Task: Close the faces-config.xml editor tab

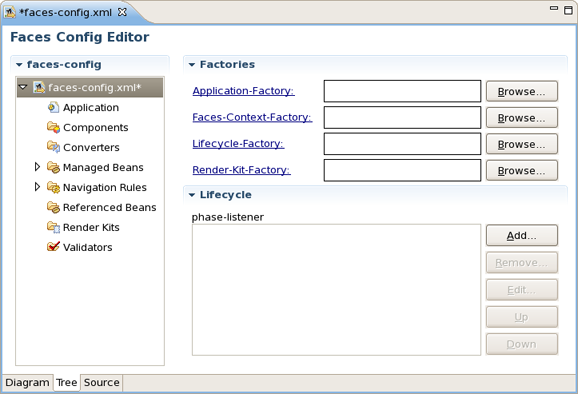Action: tap(122, 12)
